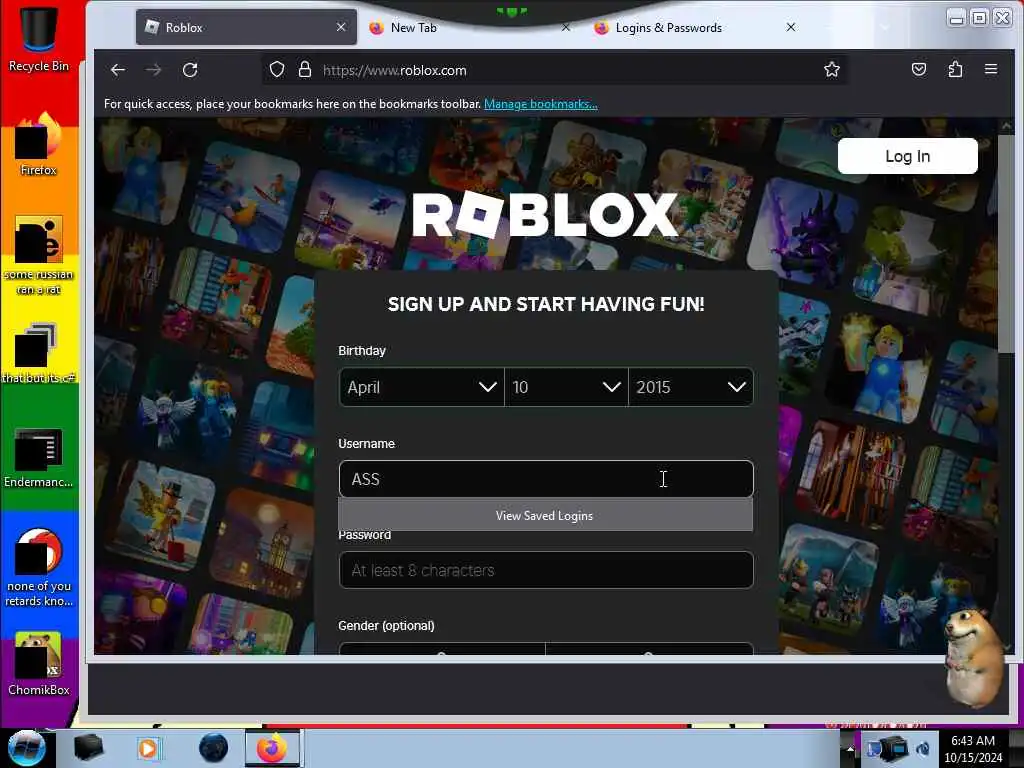
Task: Click the Log In button
Action: [x=907, y=156]
